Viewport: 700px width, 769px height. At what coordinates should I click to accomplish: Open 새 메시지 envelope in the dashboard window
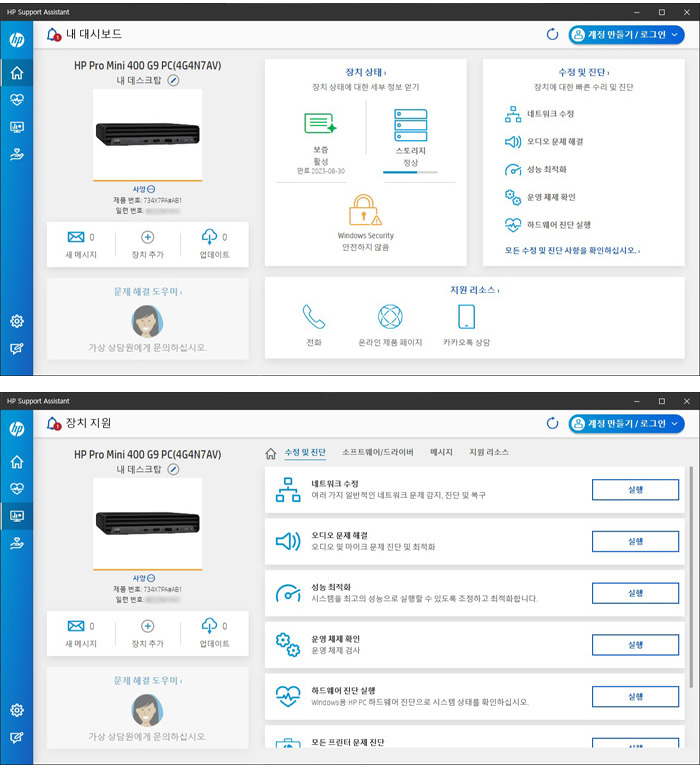click(76, 237)
